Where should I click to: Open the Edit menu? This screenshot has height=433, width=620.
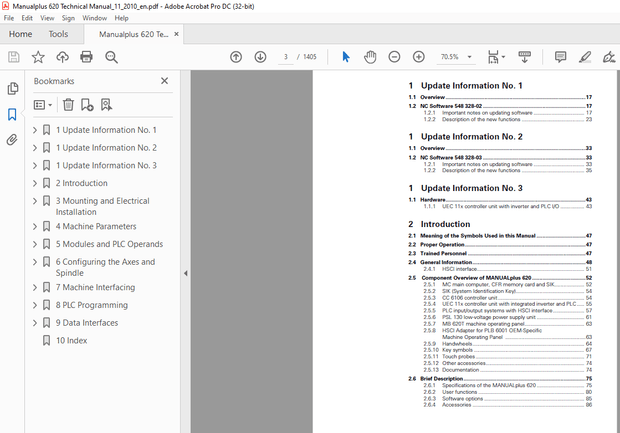click(27, 18)
